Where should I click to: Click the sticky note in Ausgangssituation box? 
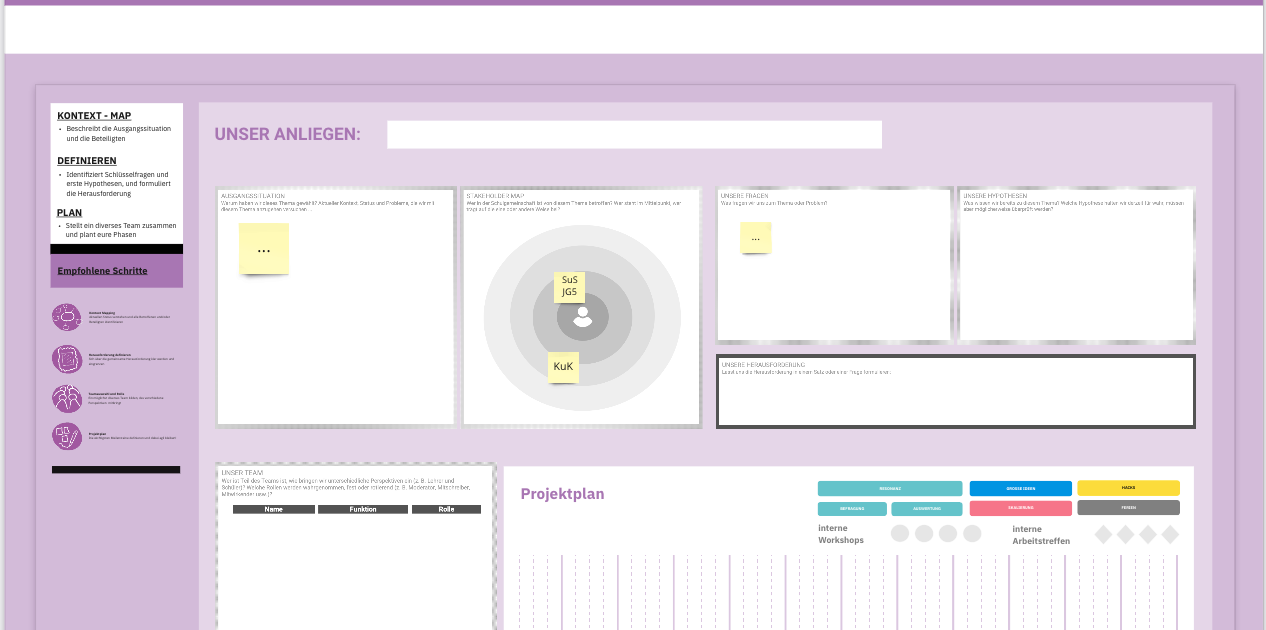click(264, 249)
